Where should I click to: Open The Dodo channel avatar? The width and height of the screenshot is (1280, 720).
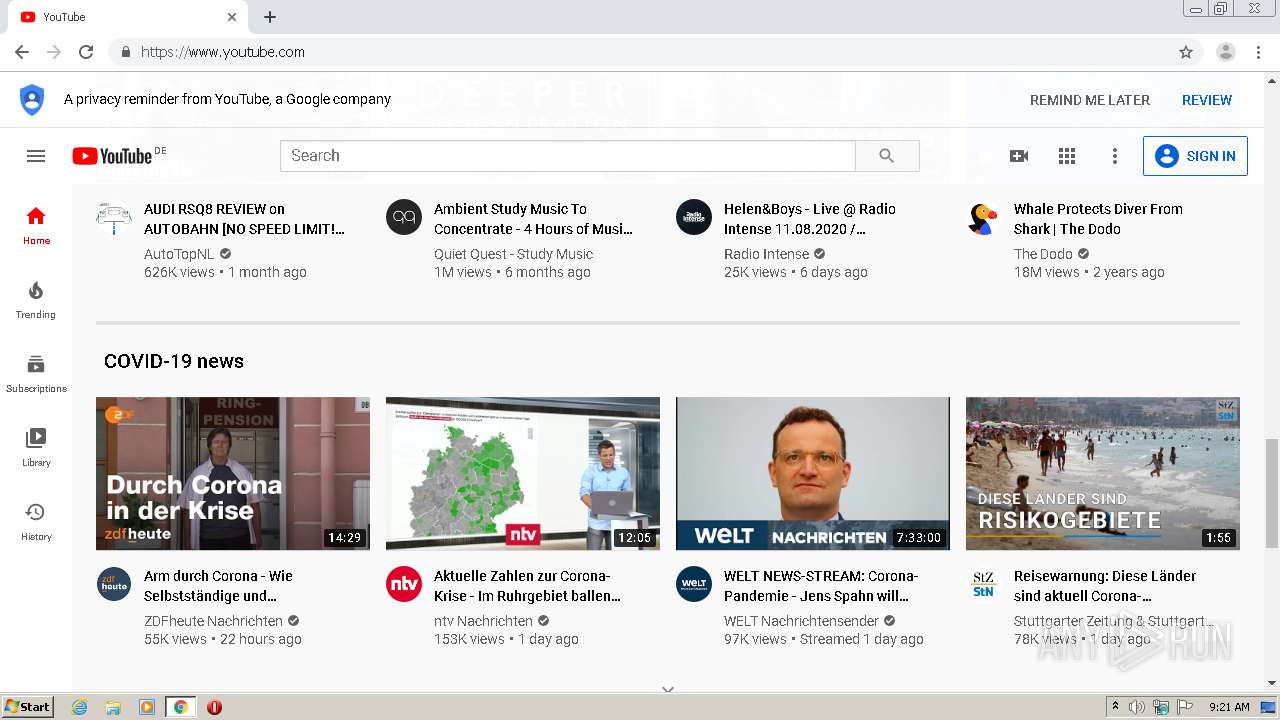(984, 217)
